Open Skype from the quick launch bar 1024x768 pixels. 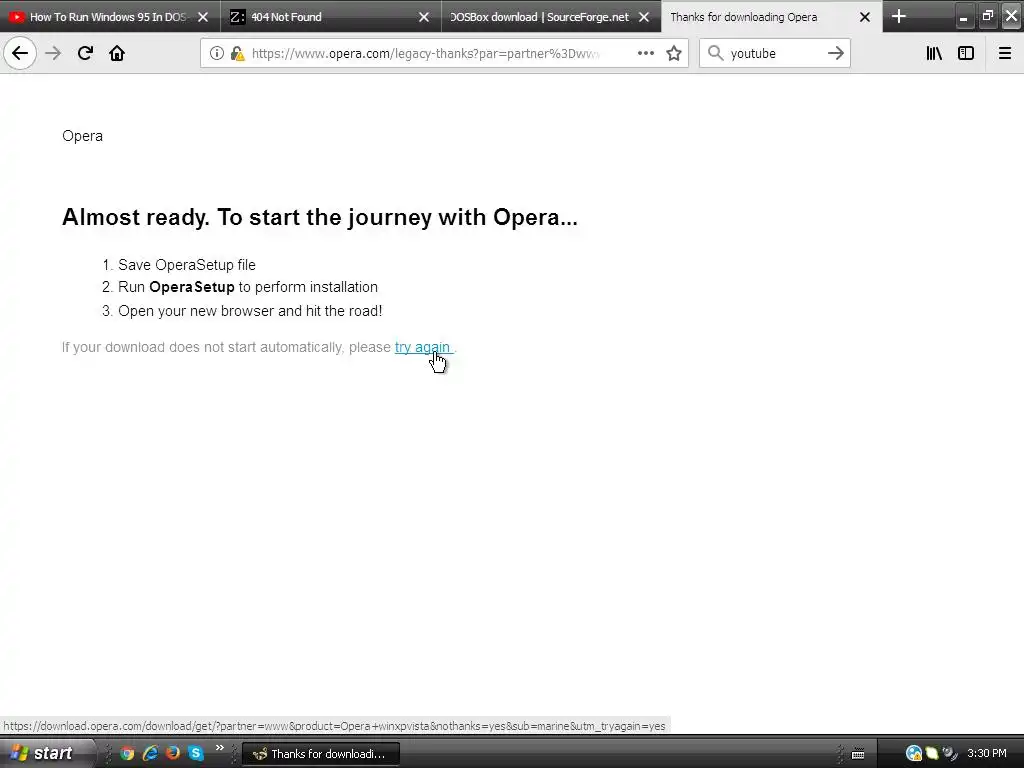[195, 753]
